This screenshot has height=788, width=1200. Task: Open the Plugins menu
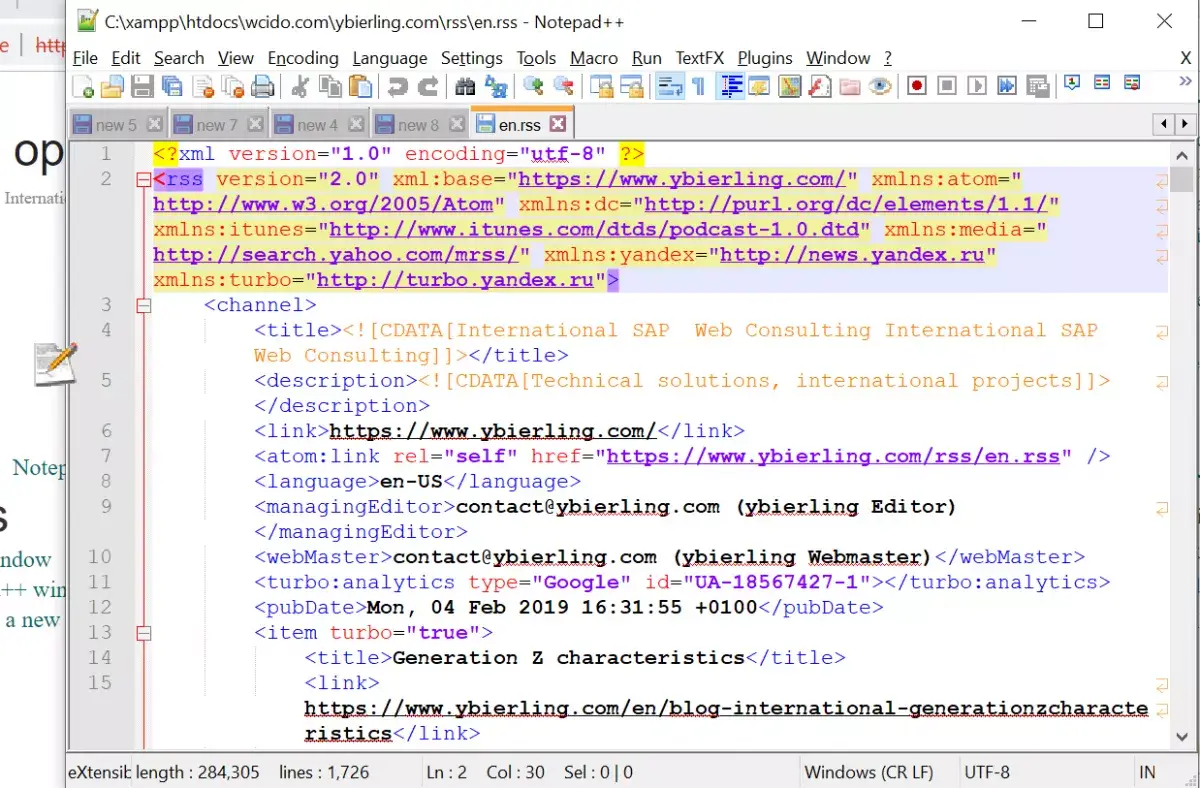coord(765,59)
